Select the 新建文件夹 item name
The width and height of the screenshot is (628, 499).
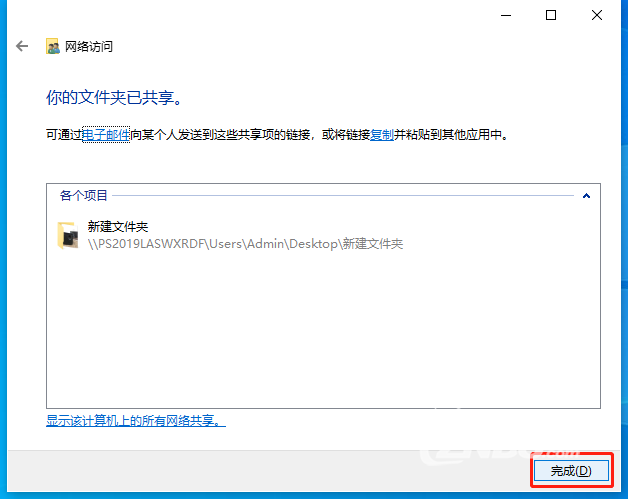118,227
